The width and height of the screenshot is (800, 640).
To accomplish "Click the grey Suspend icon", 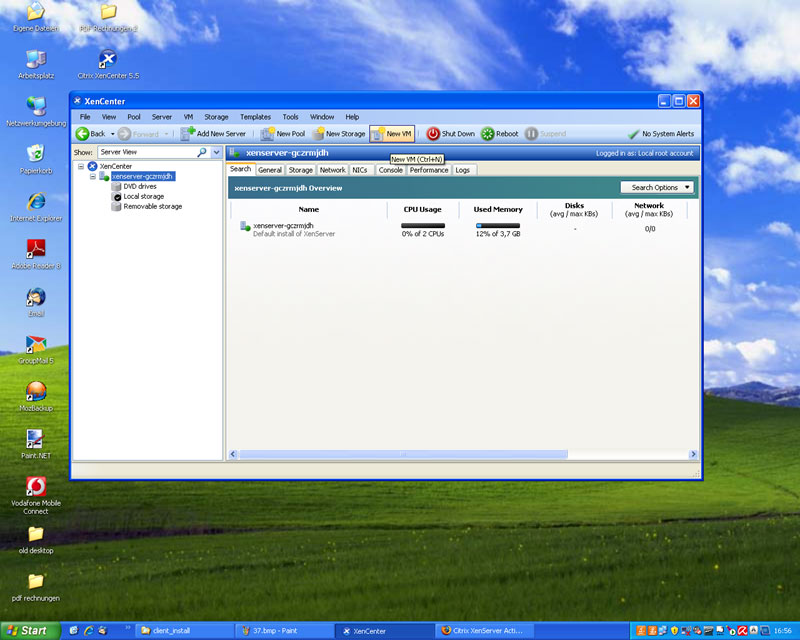I will point(531,134).
